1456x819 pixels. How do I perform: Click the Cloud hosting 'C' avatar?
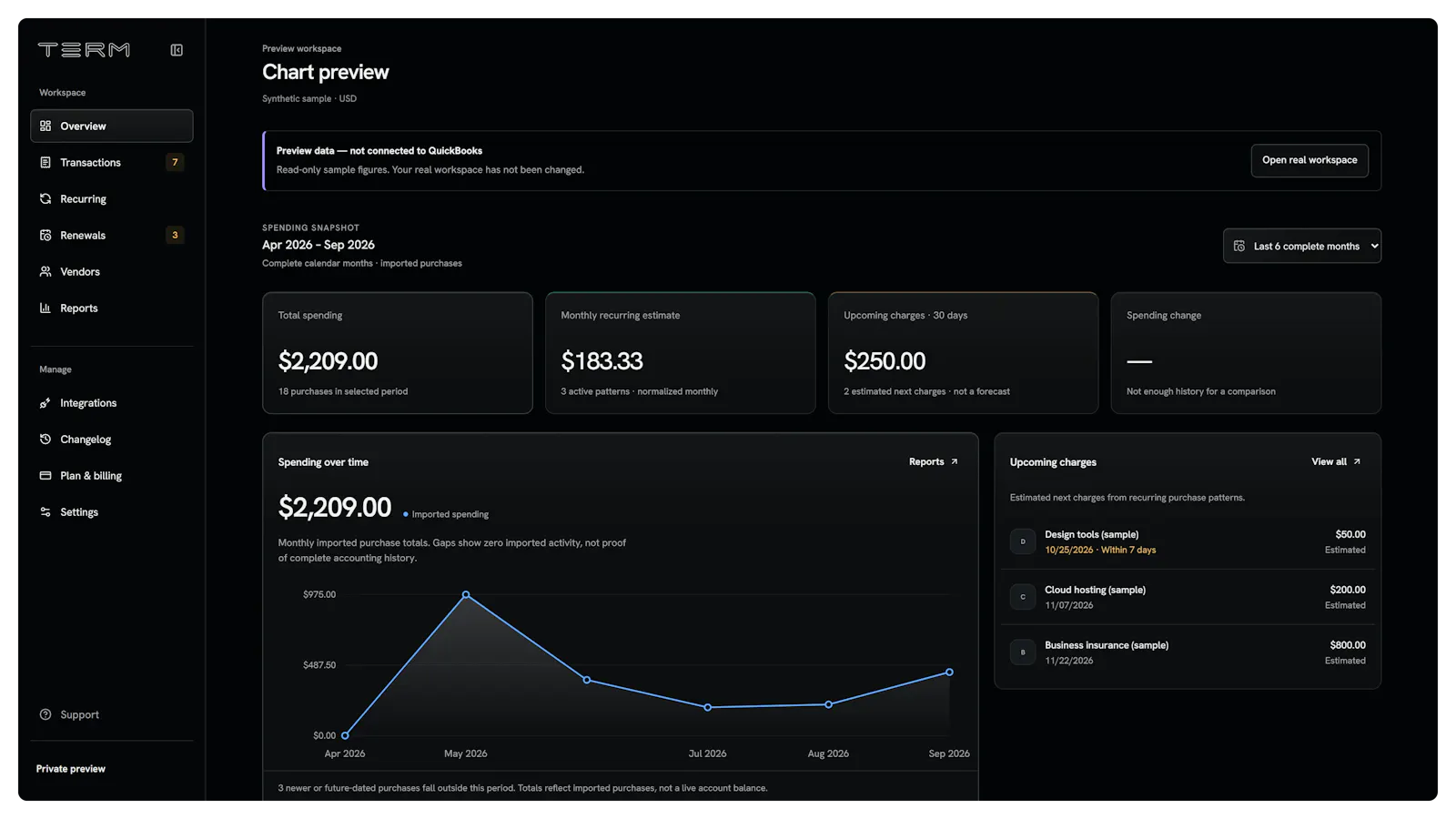point(1023,597)
